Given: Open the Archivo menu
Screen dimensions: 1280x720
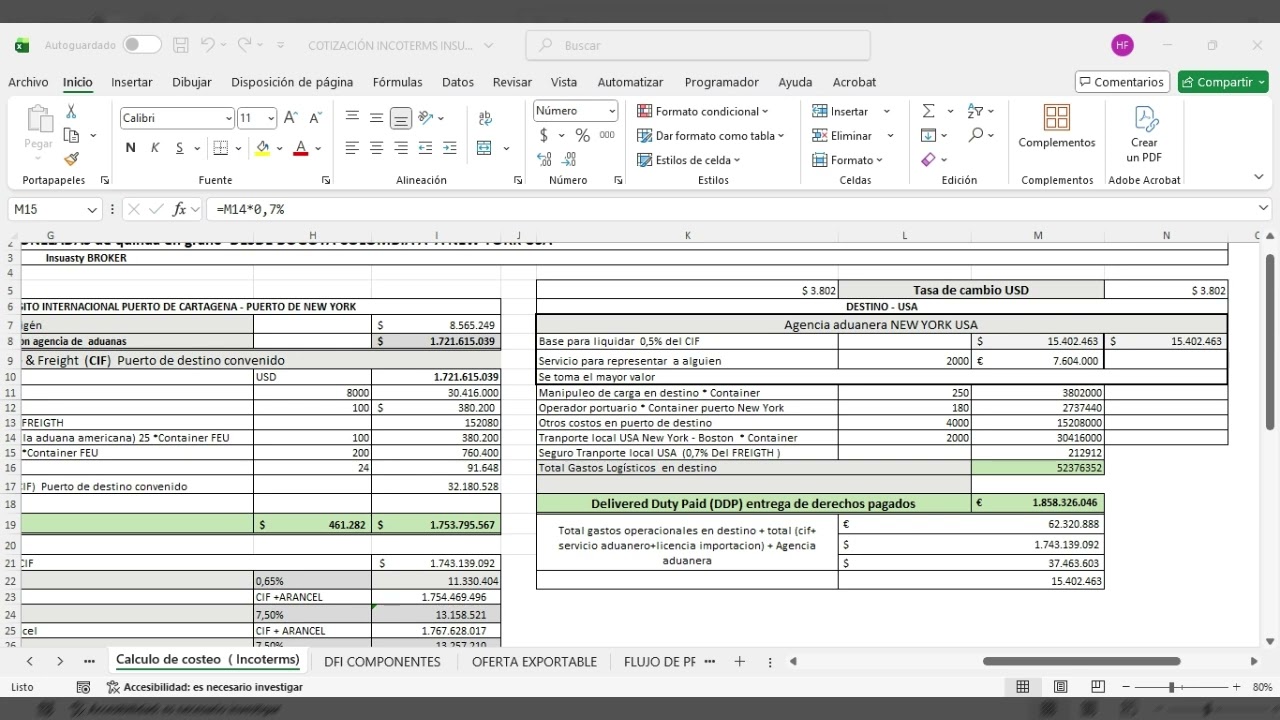Looking at the screenshot, I should 28,82.
